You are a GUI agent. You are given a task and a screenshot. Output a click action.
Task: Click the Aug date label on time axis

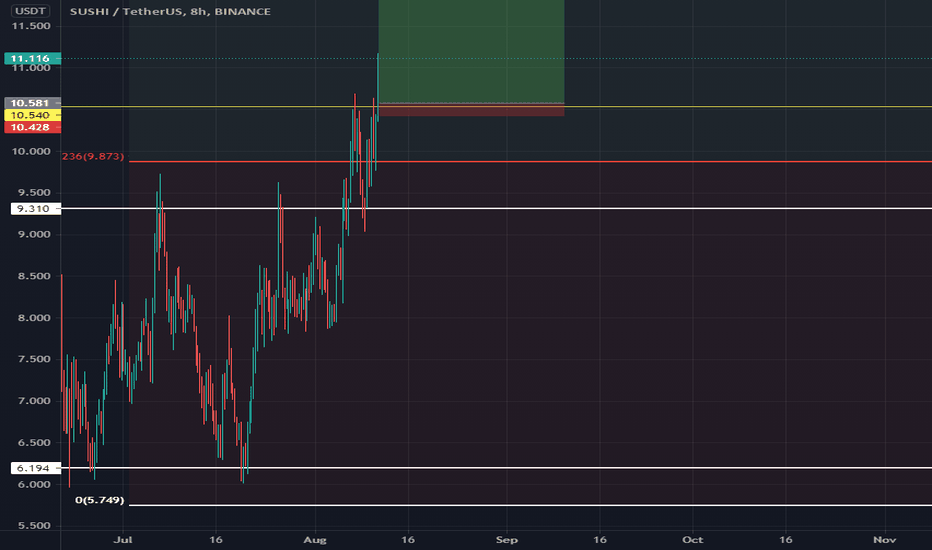[x=314, y=540]
